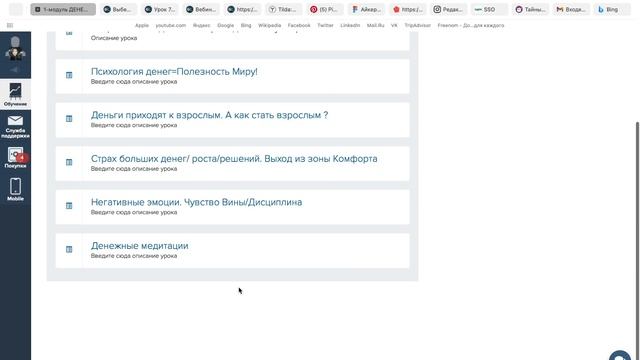Switch to the Урок 7... browser tab
The image size is (640, 360).
(160, 9)
